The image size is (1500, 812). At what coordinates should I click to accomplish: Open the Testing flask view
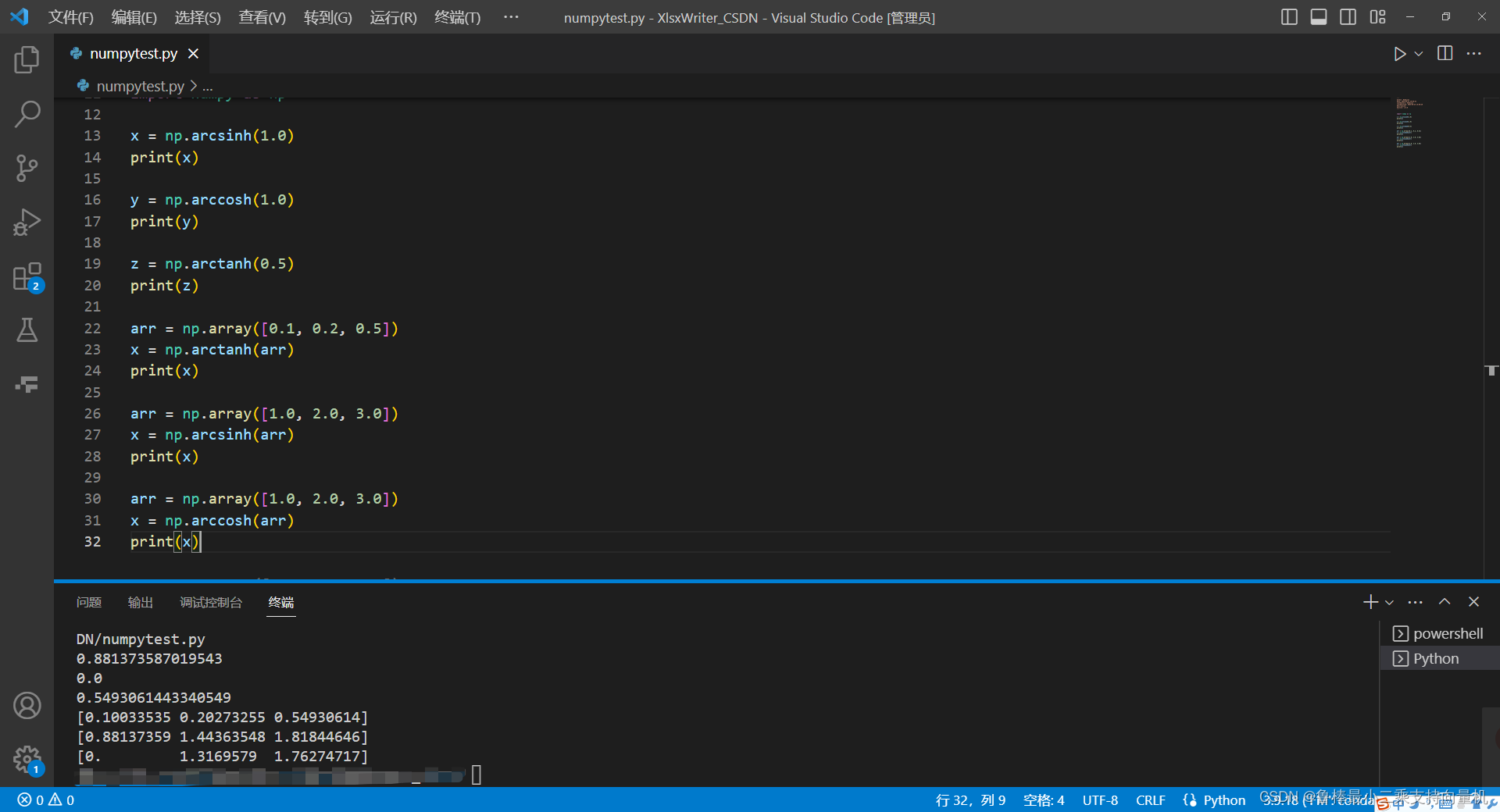pos(27,330)
